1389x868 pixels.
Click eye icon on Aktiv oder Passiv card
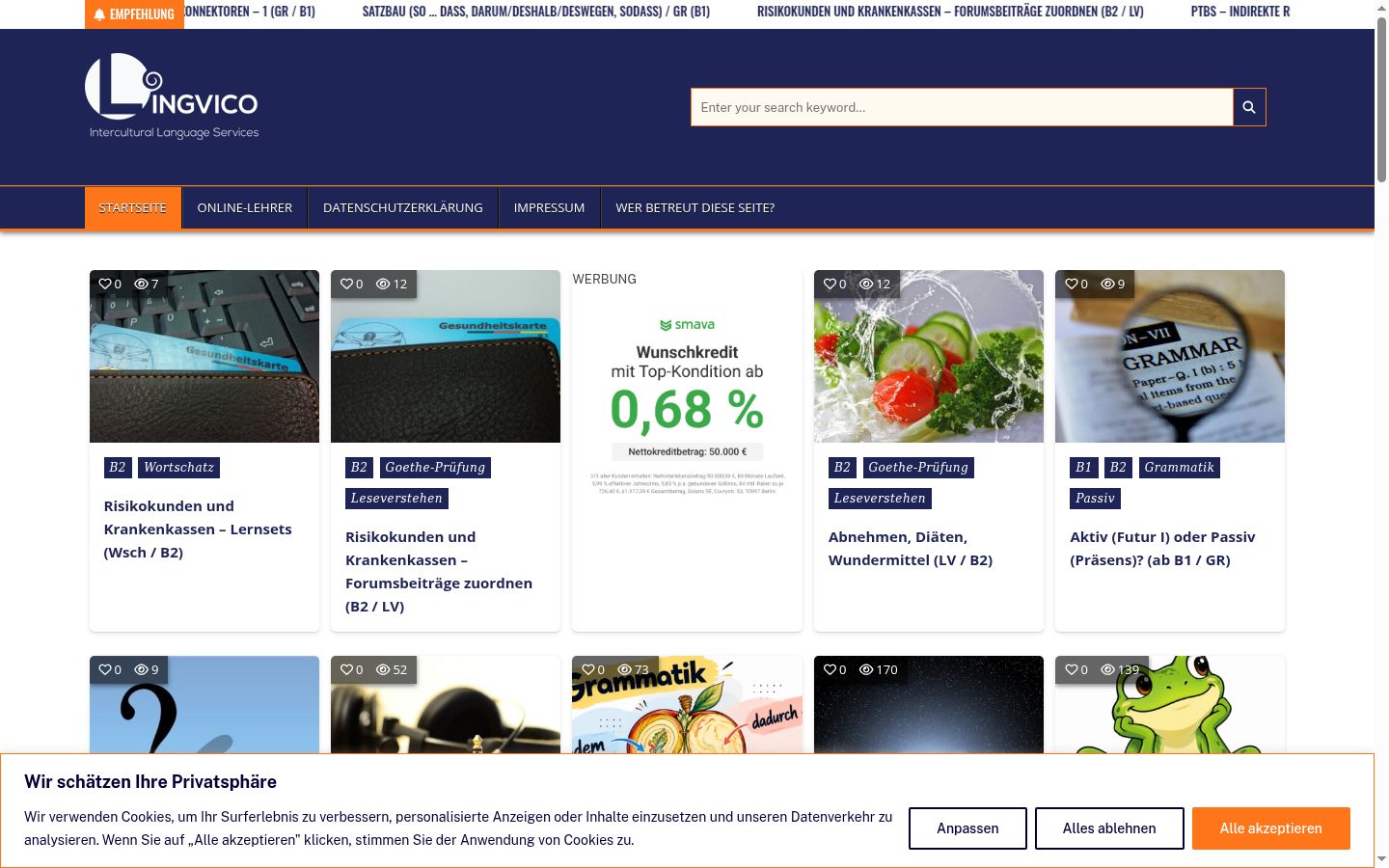1107,284
